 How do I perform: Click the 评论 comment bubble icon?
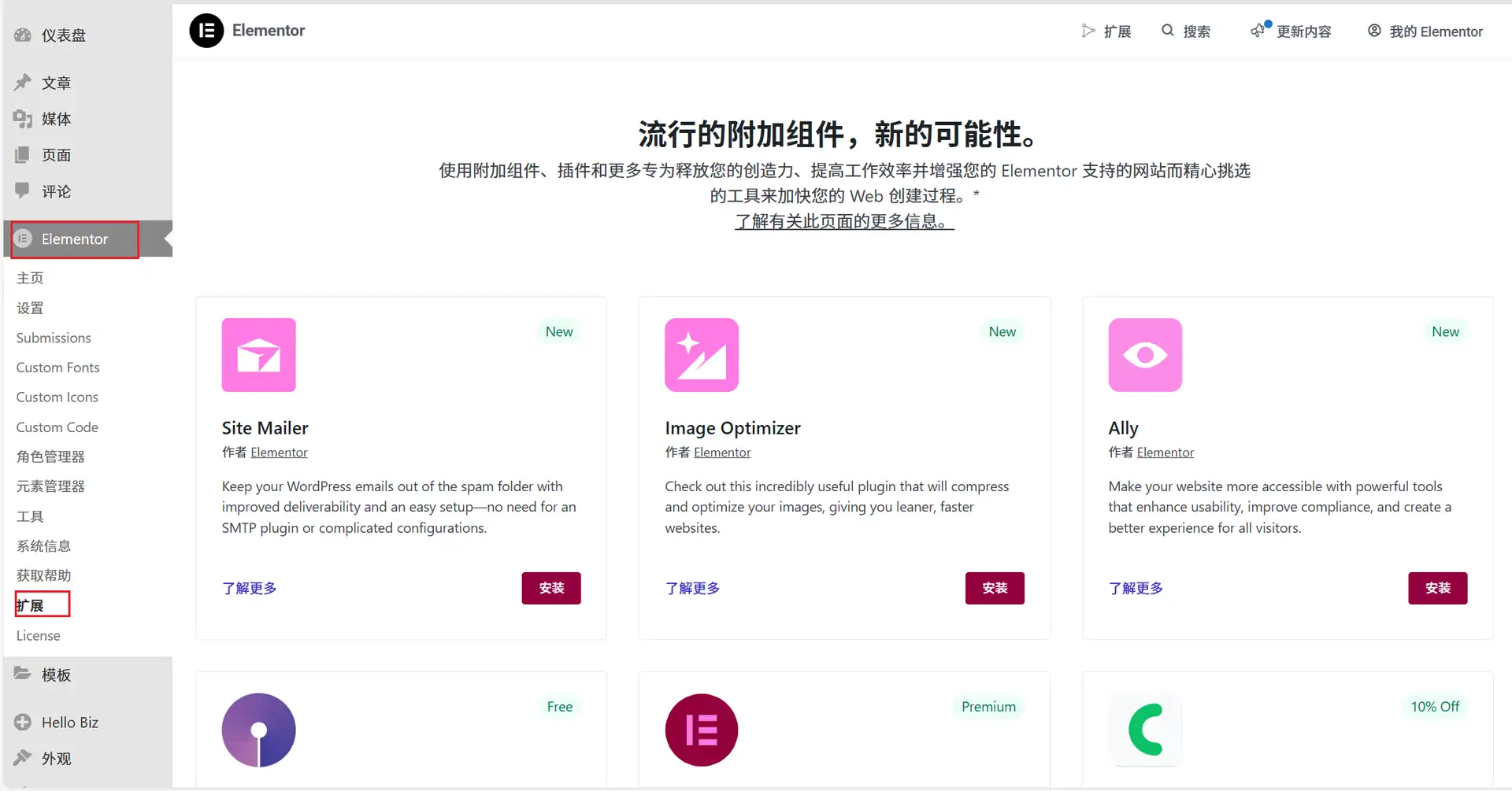pyautogui.click(x=23, y=191)
